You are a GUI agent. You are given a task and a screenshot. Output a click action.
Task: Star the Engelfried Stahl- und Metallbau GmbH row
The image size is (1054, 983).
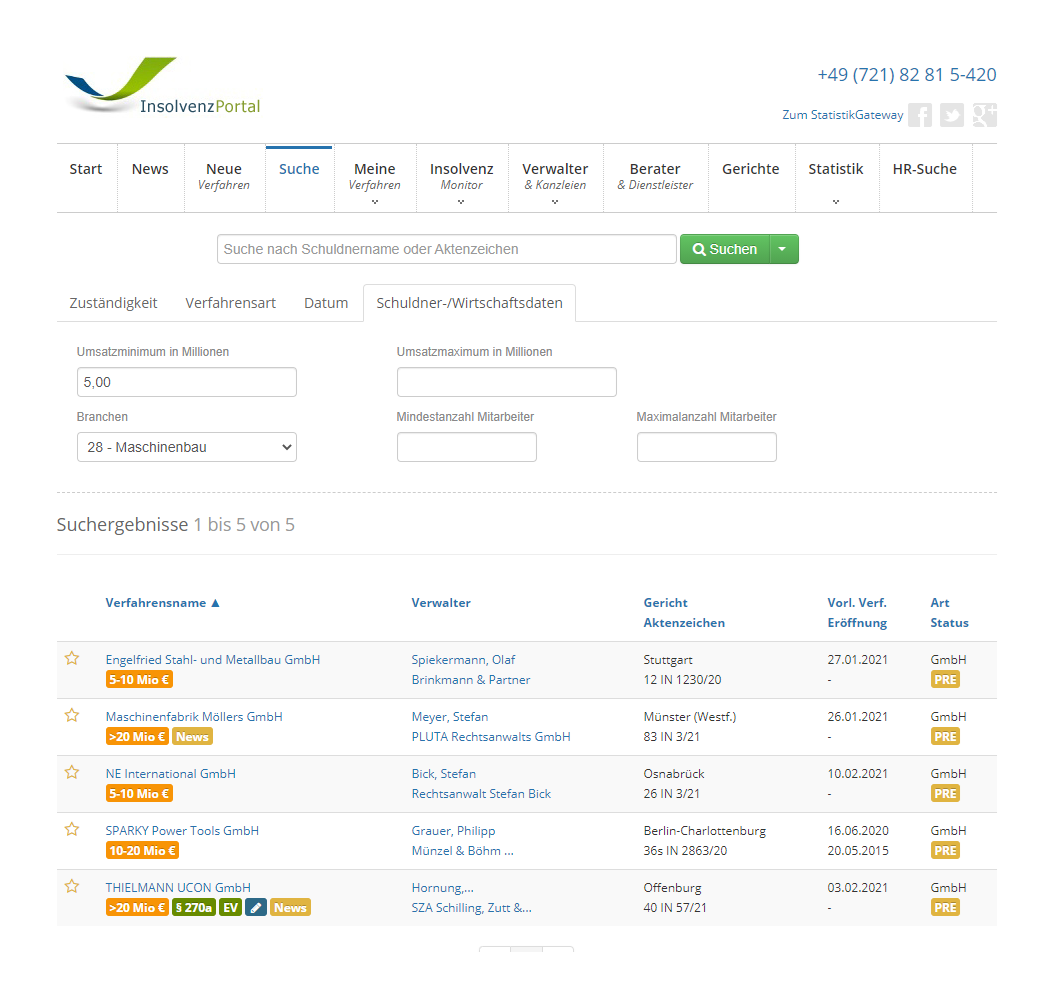[x=72, y=658]
